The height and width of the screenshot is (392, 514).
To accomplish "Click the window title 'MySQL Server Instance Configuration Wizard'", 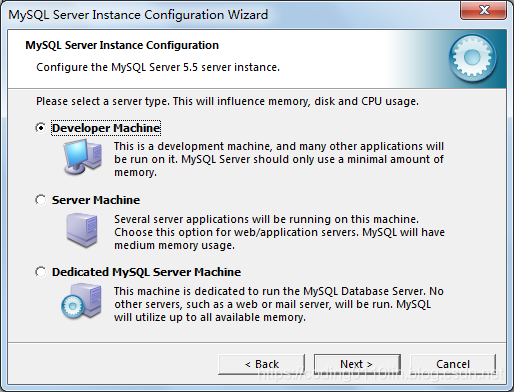I will point(138,15).
